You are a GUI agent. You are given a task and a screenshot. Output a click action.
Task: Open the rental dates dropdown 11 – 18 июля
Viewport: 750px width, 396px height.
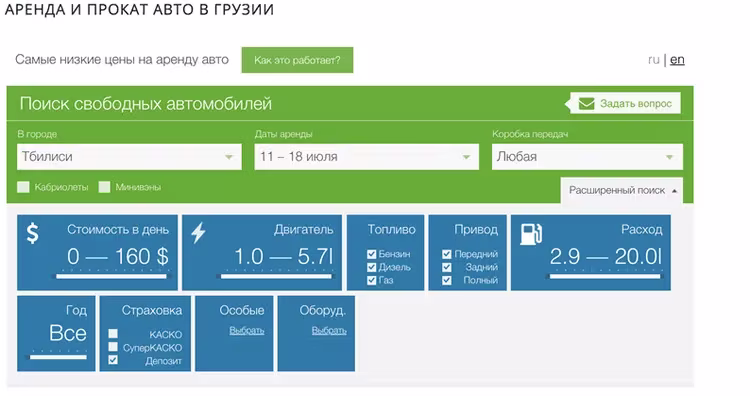point(366,157)
